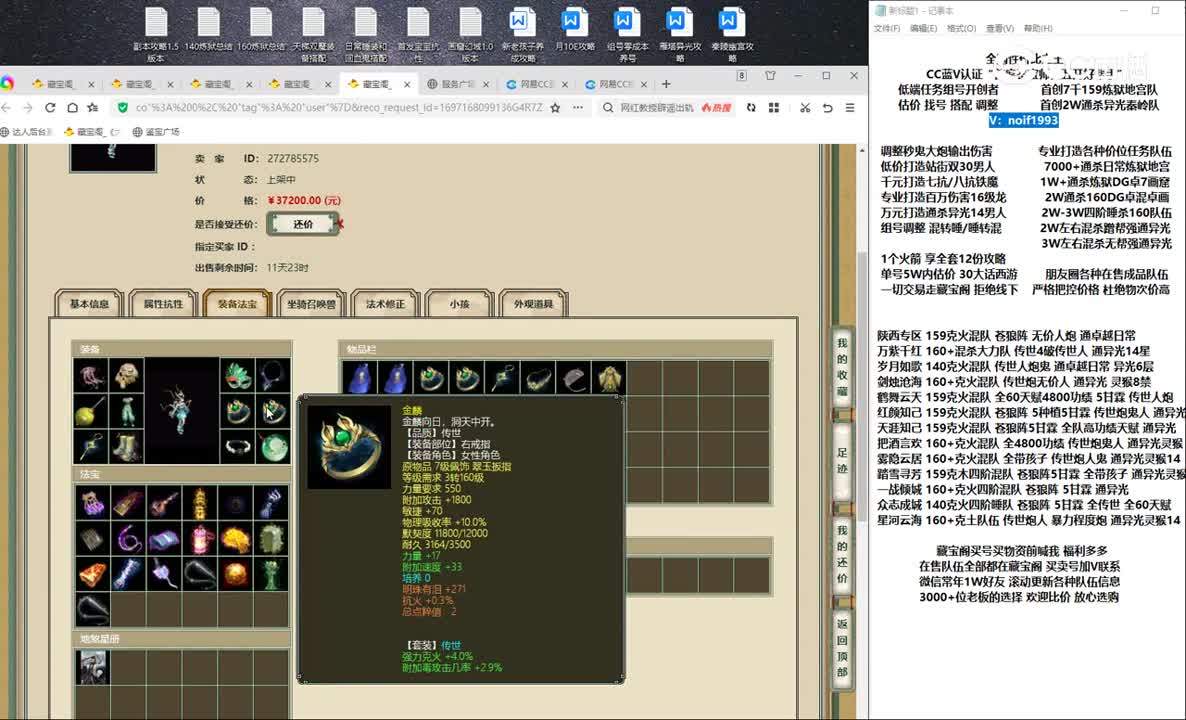Image resolution: width=1186 pixels, height=720 pixels.
Task: Open Notepad 帮助(H) menu
Action: tap(1038, 28)
